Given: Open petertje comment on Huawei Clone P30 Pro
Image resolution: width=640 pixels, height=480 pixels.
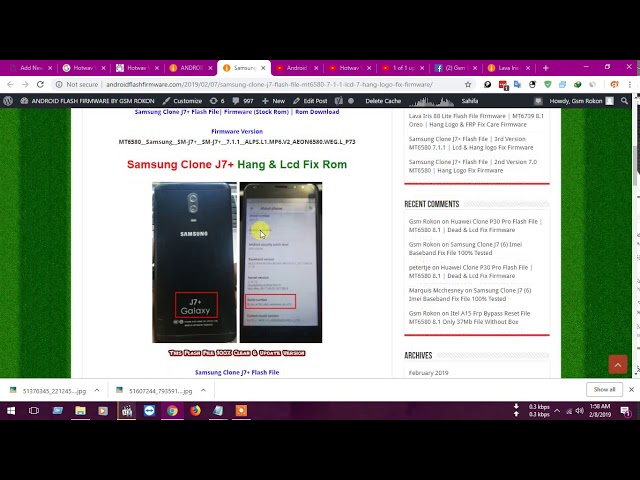Looking at the screenshot, I should click(x=471, y=271).
